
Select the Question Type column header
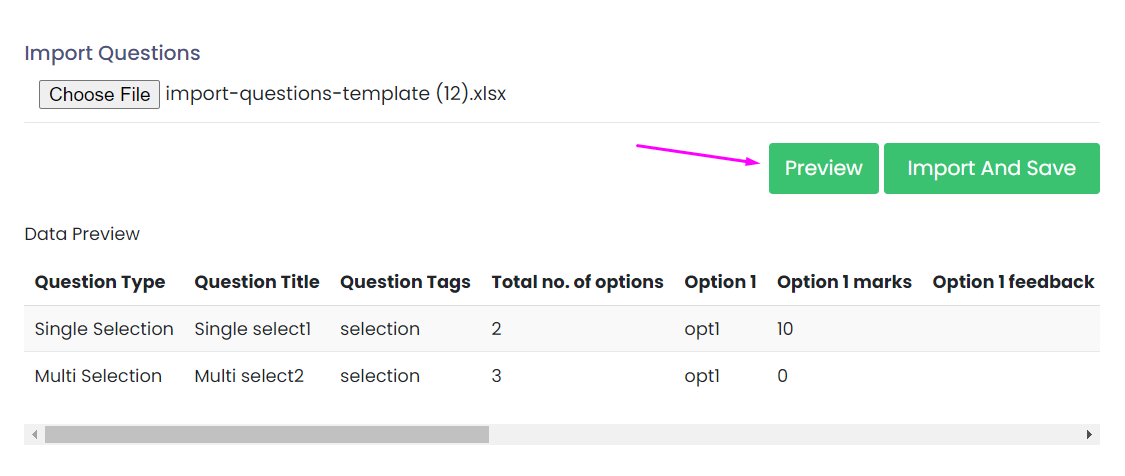click(x=100, y=282)
